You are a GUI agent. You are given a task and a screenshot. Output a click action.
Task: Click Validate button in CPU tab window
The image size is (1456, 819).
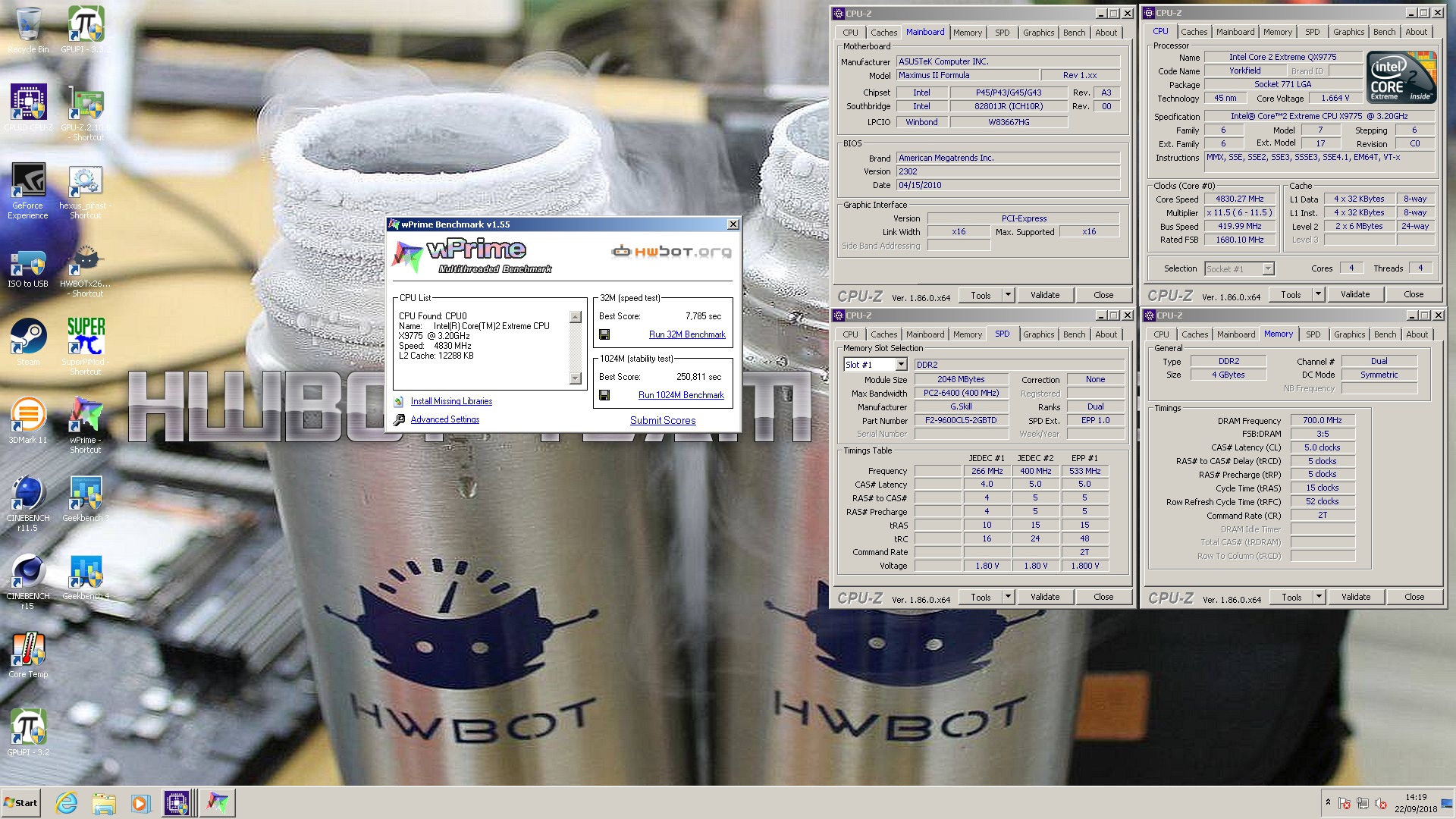pyautogui.click(x=1355, y=294)
